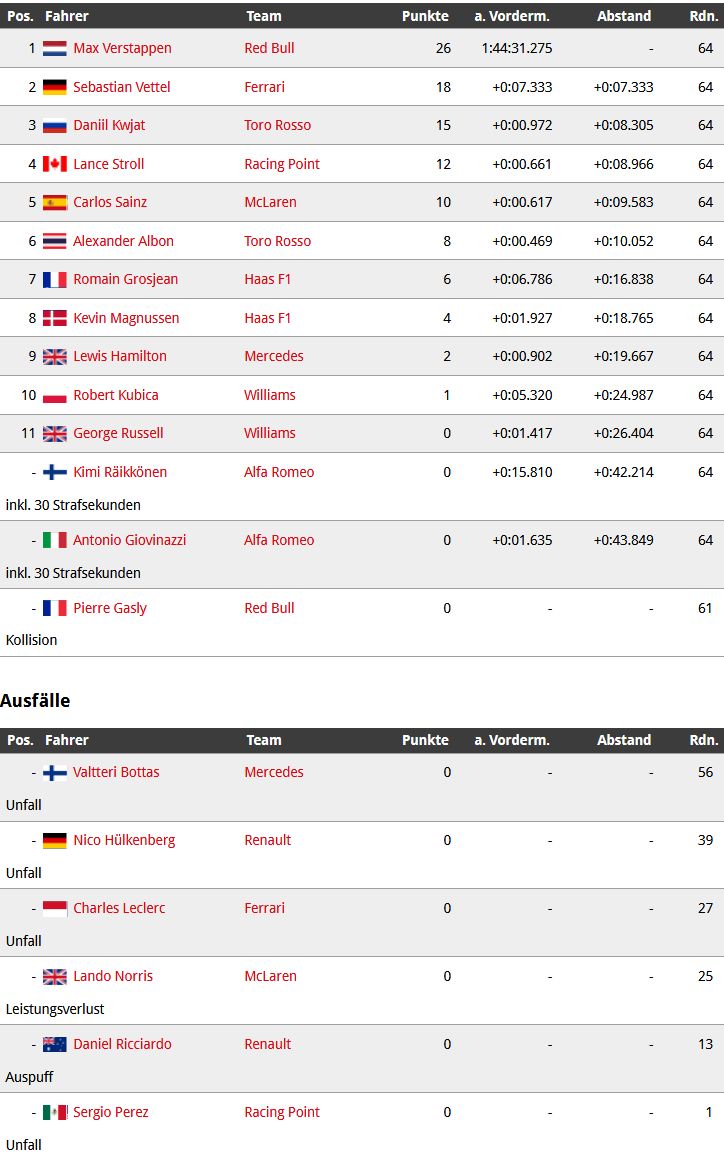Click the Netherlands flag beside Max Verstappen
Image resolution: width=724 pixels, height=1156 pixels.
(55, 49)
